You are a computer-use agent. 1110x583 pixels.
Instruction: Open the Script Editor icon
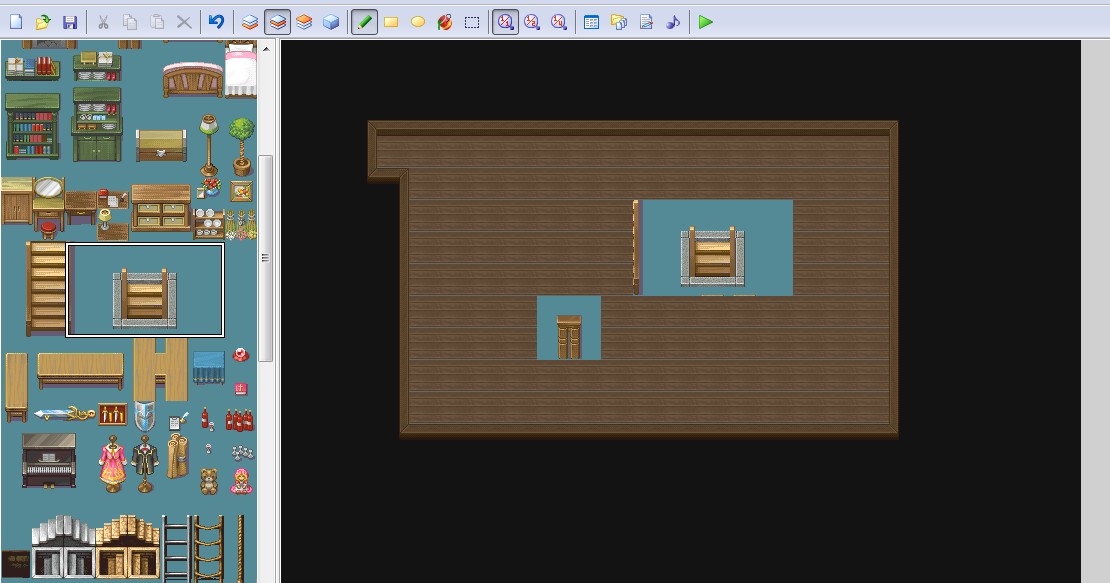[x=646, y=22]
